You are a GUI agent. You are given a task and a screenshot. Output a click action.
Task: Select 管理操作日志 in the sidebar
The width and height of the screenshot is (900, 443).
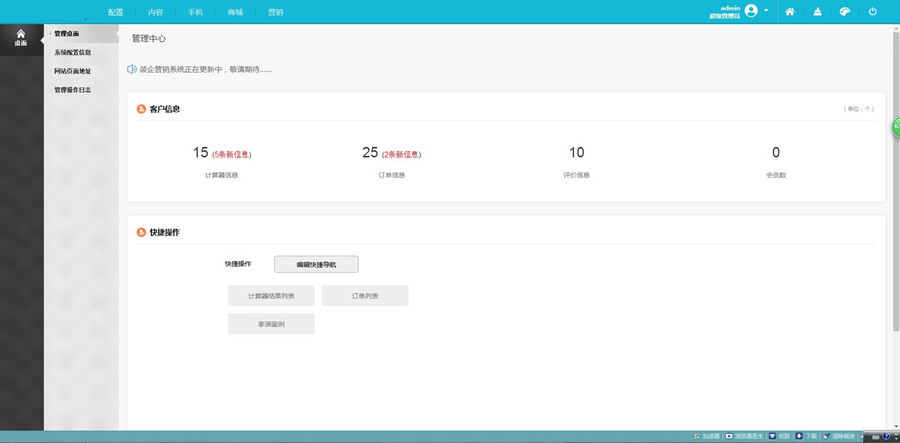coord(73,90)
